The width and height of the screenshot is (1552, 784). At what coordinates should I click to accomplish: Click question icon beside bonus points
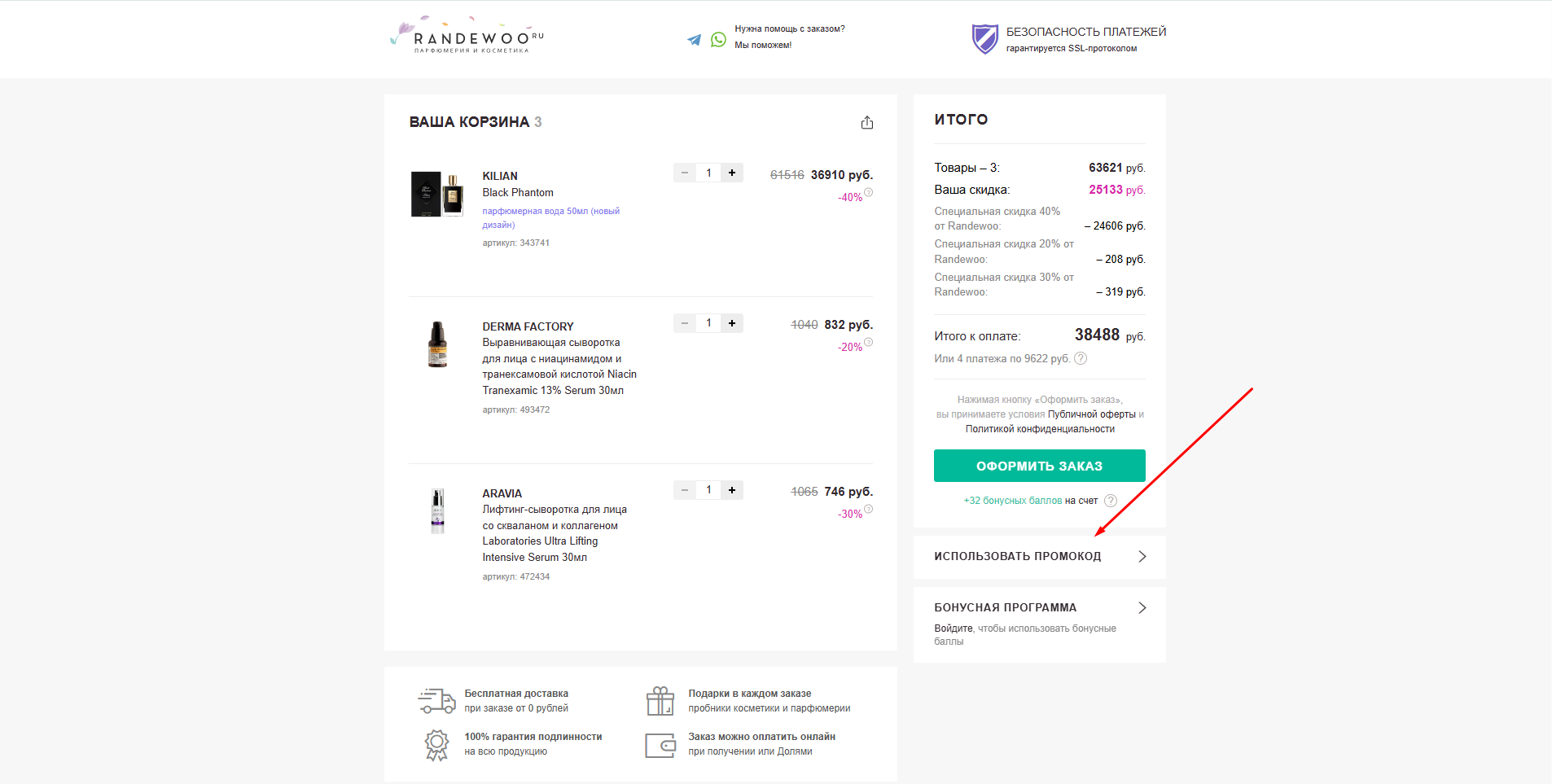[x=1110, y=501]
